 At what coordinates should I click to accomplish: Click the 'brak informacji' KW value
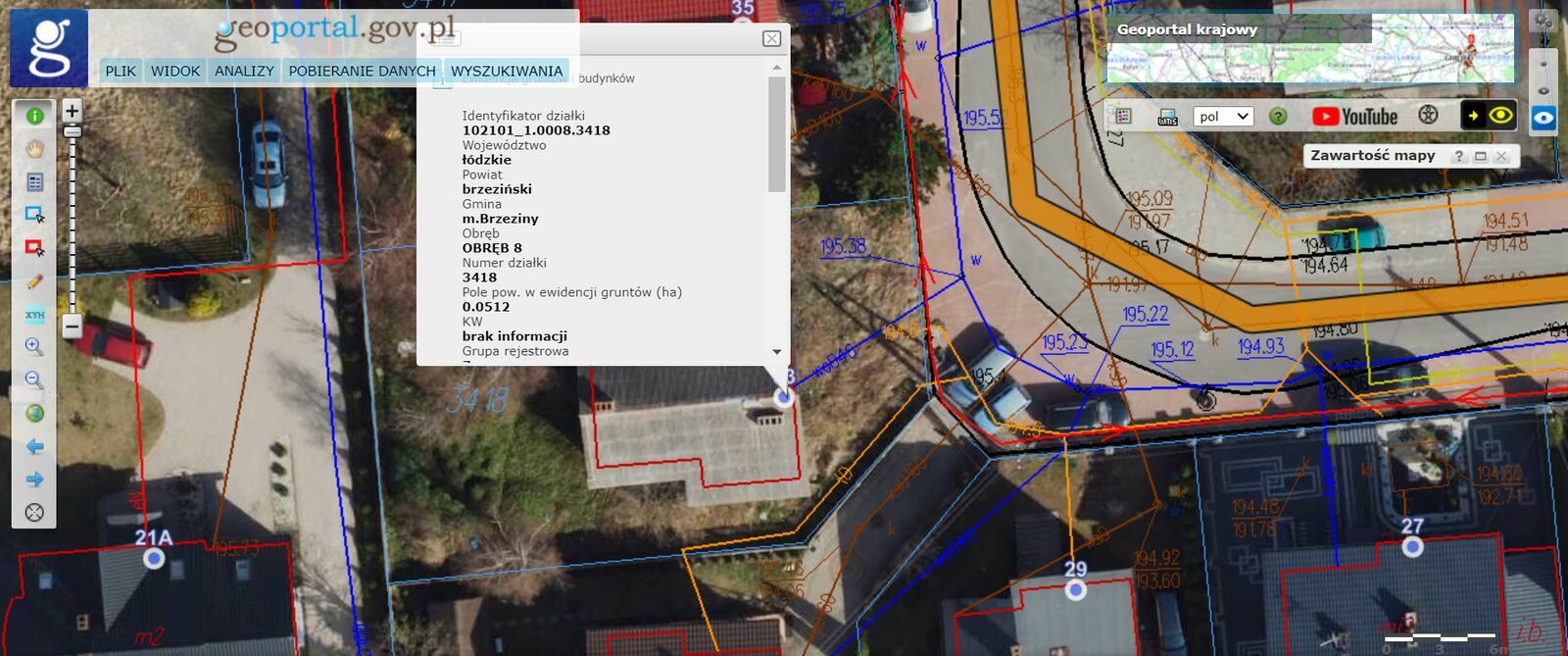[x=514, y=336]
